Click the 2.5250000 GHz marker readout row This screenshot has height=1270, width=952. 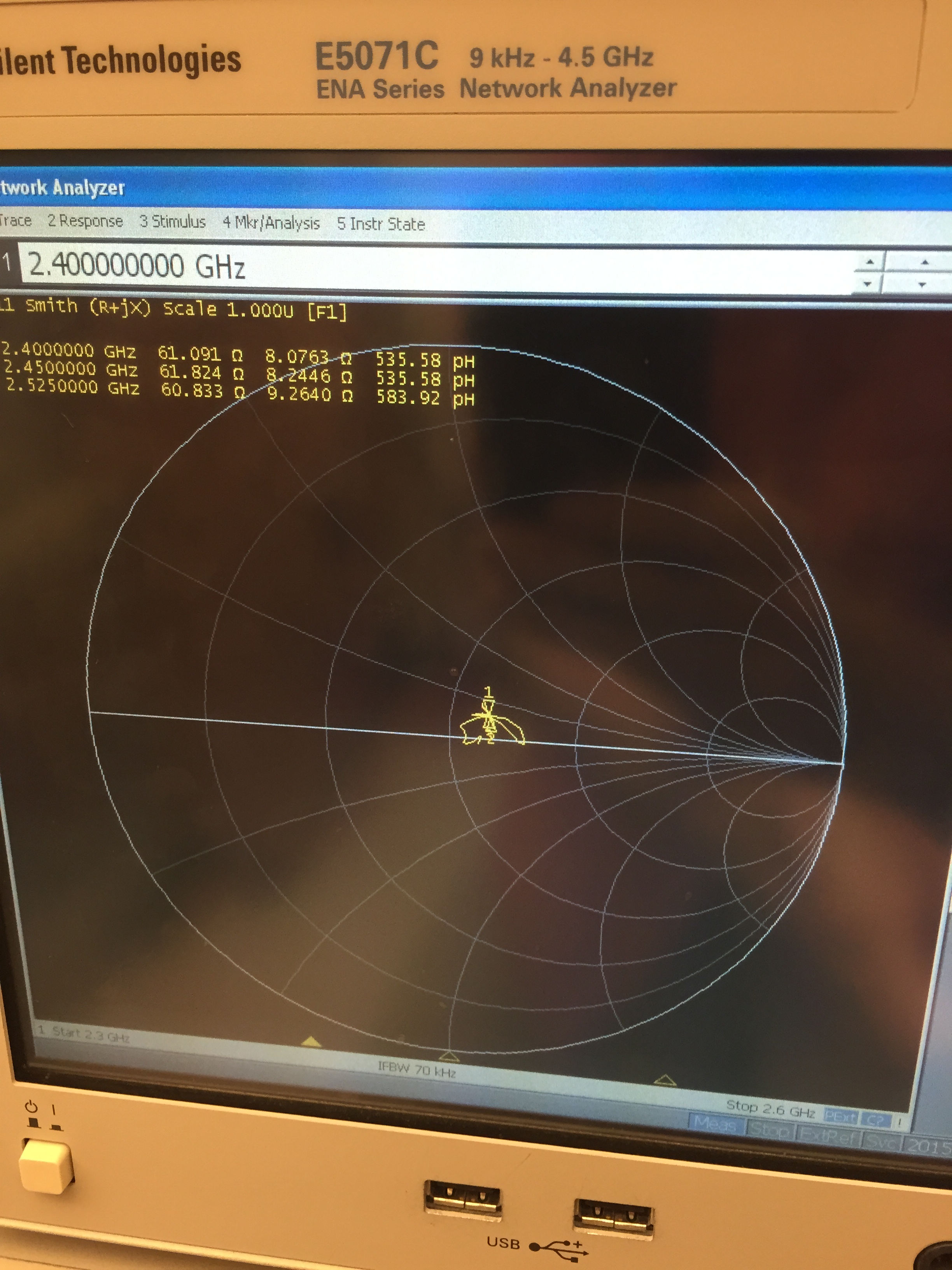point(241,393)
